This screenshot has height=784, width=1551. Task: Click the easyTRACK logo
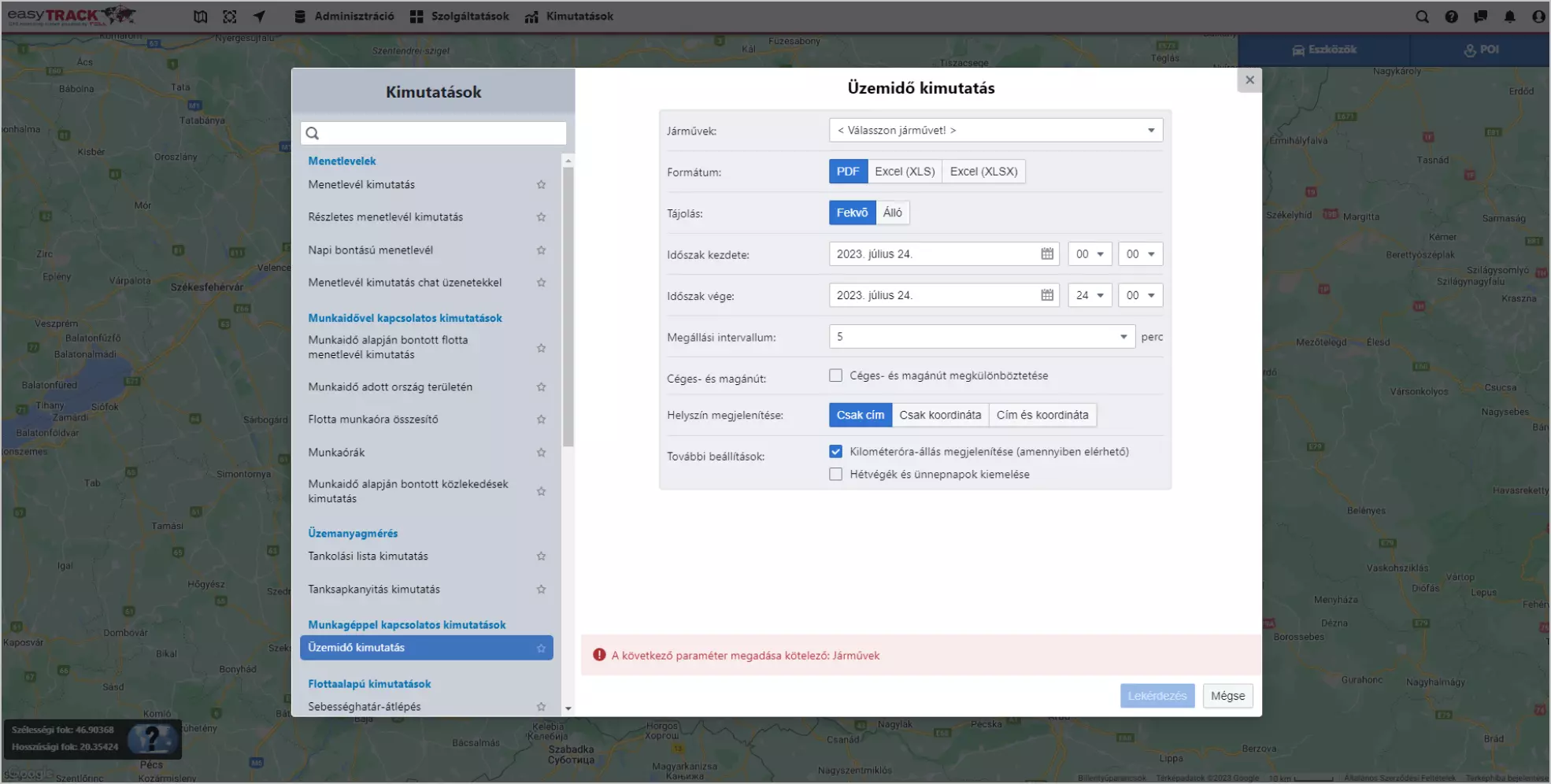point(71,16)
